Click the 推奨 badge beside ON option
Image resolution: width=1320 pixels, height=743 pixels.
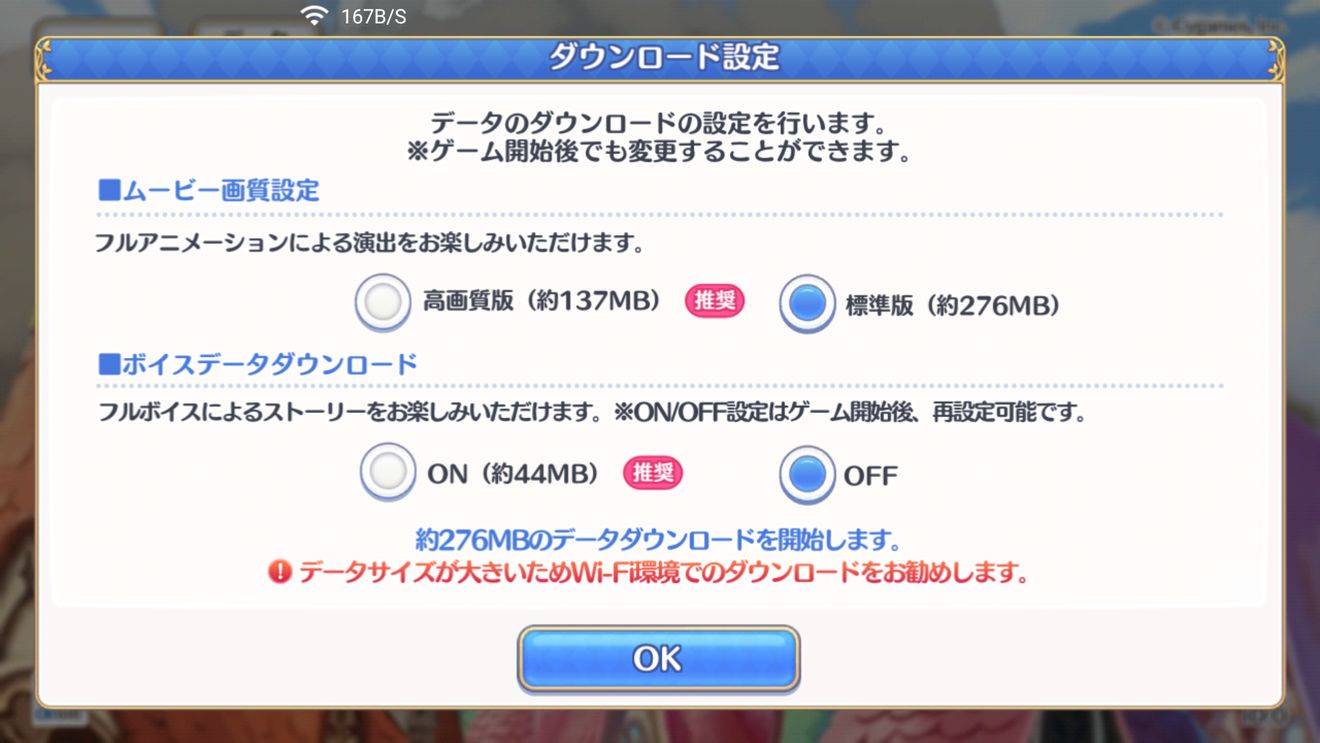tap(653, 473)
